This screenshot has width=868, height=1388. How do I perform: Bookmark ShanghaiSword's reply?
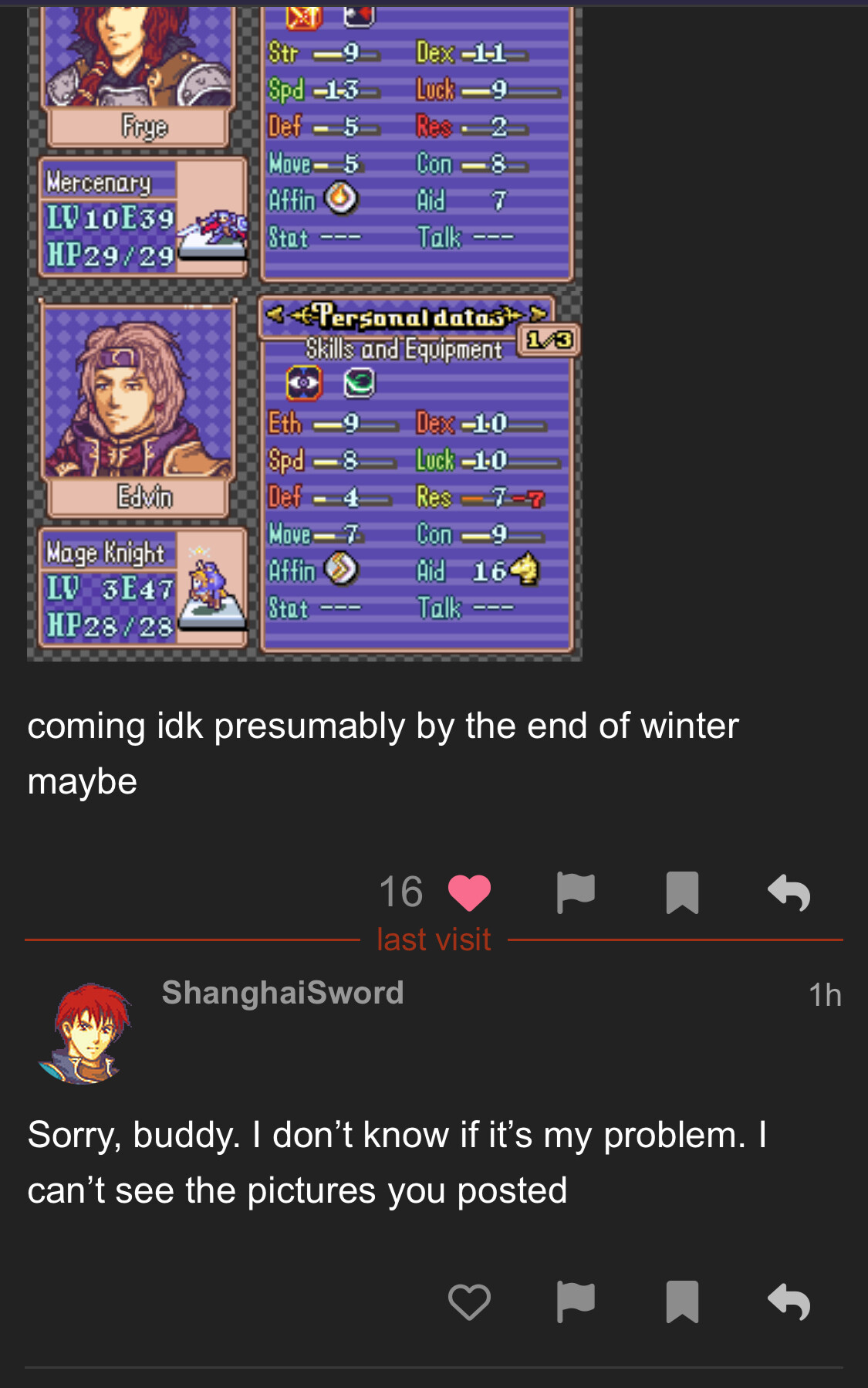click(x=682, y=1302)
